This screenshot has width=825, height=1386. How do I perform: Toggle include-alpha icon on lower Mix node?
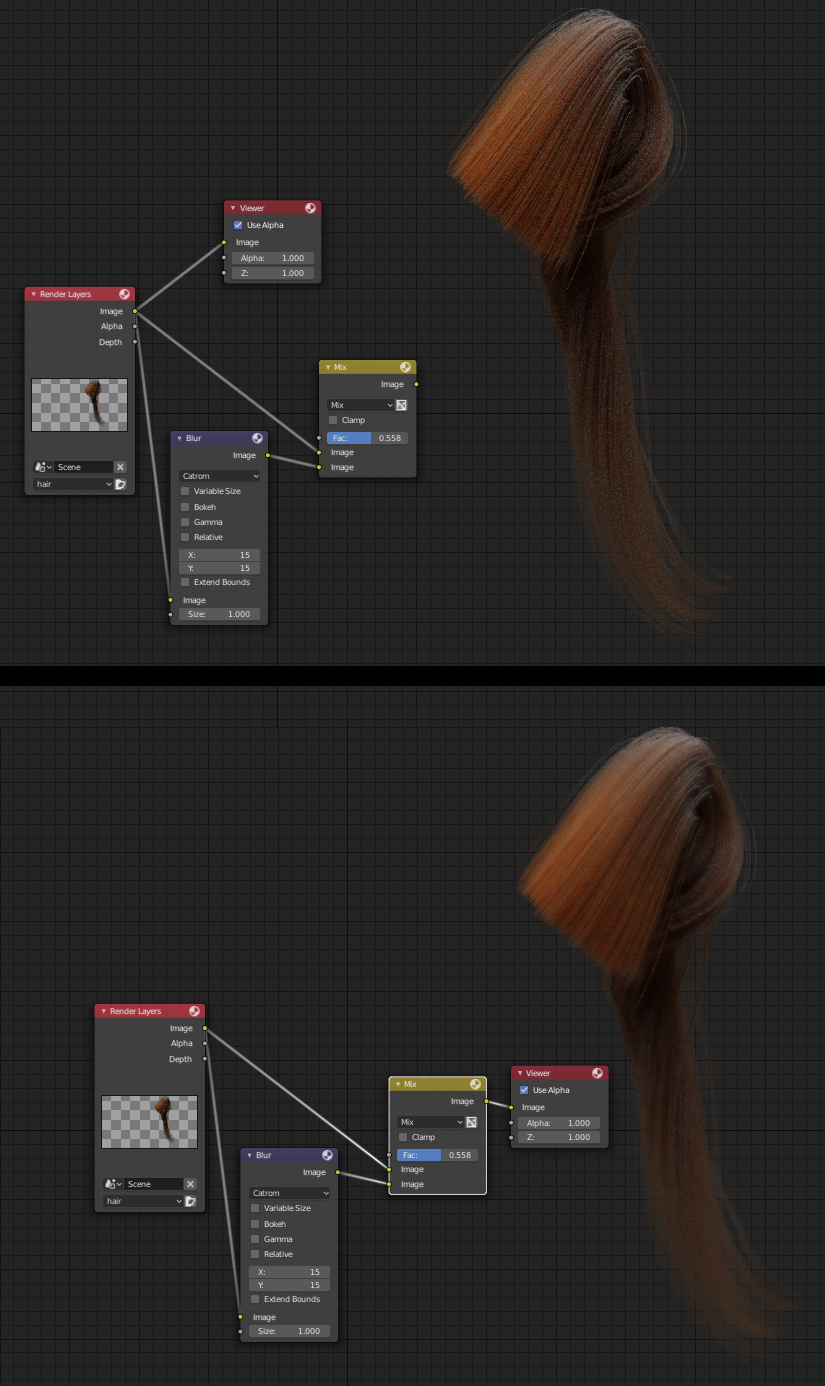[472, 1122]
